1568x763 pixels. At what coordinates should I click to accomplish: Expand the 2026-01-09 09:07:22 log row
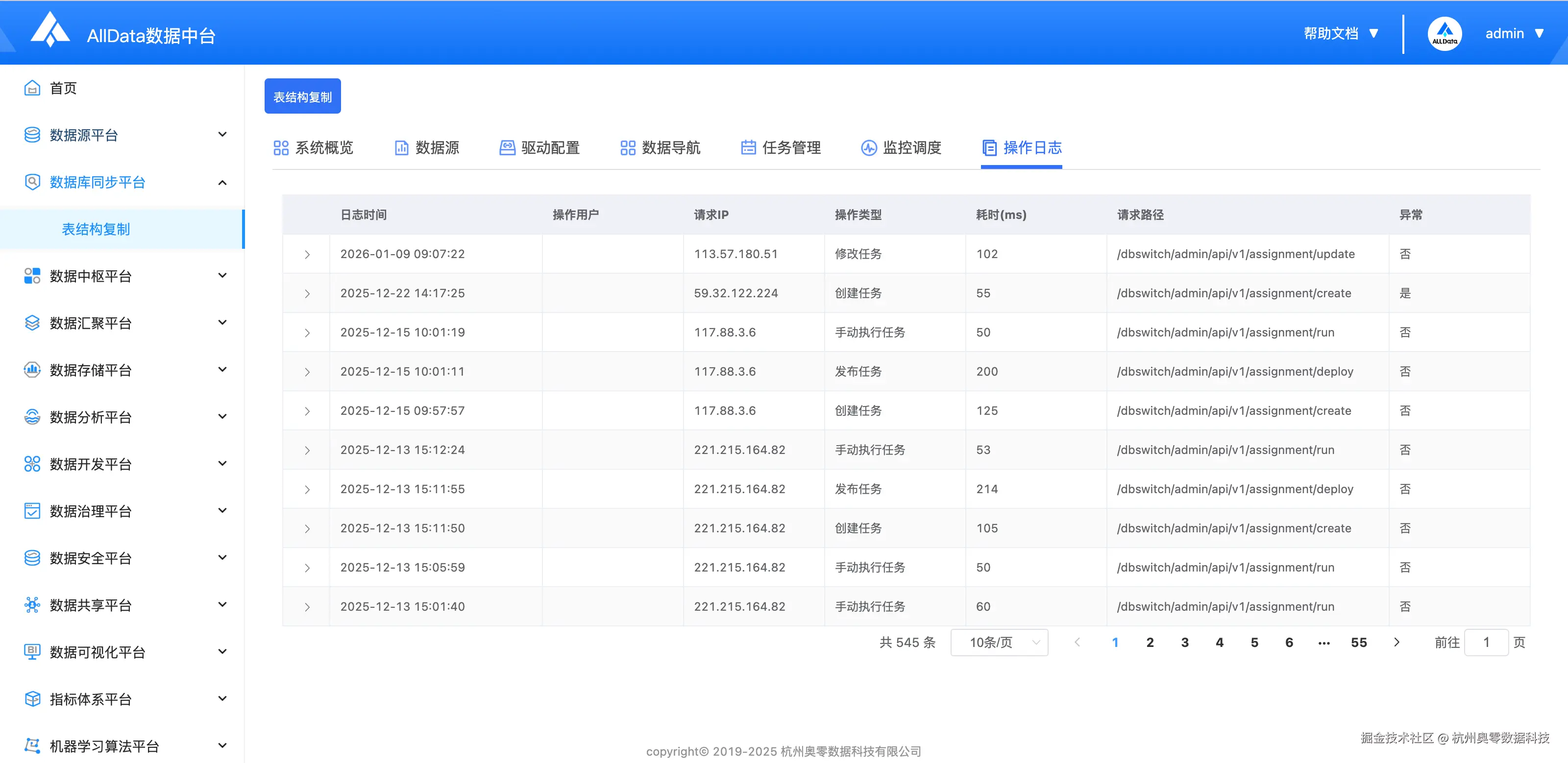coord(307,254)
